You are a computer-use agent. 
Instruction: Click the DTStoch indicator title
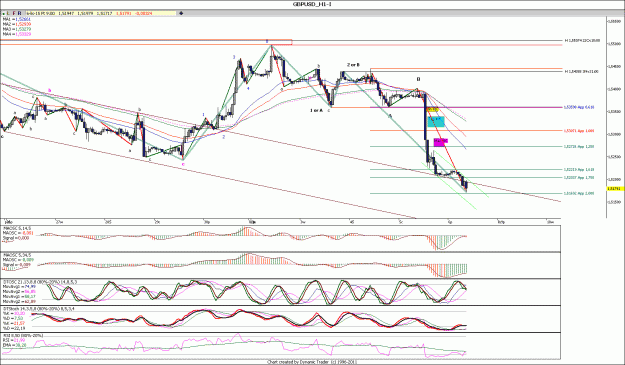click(38, 309)
